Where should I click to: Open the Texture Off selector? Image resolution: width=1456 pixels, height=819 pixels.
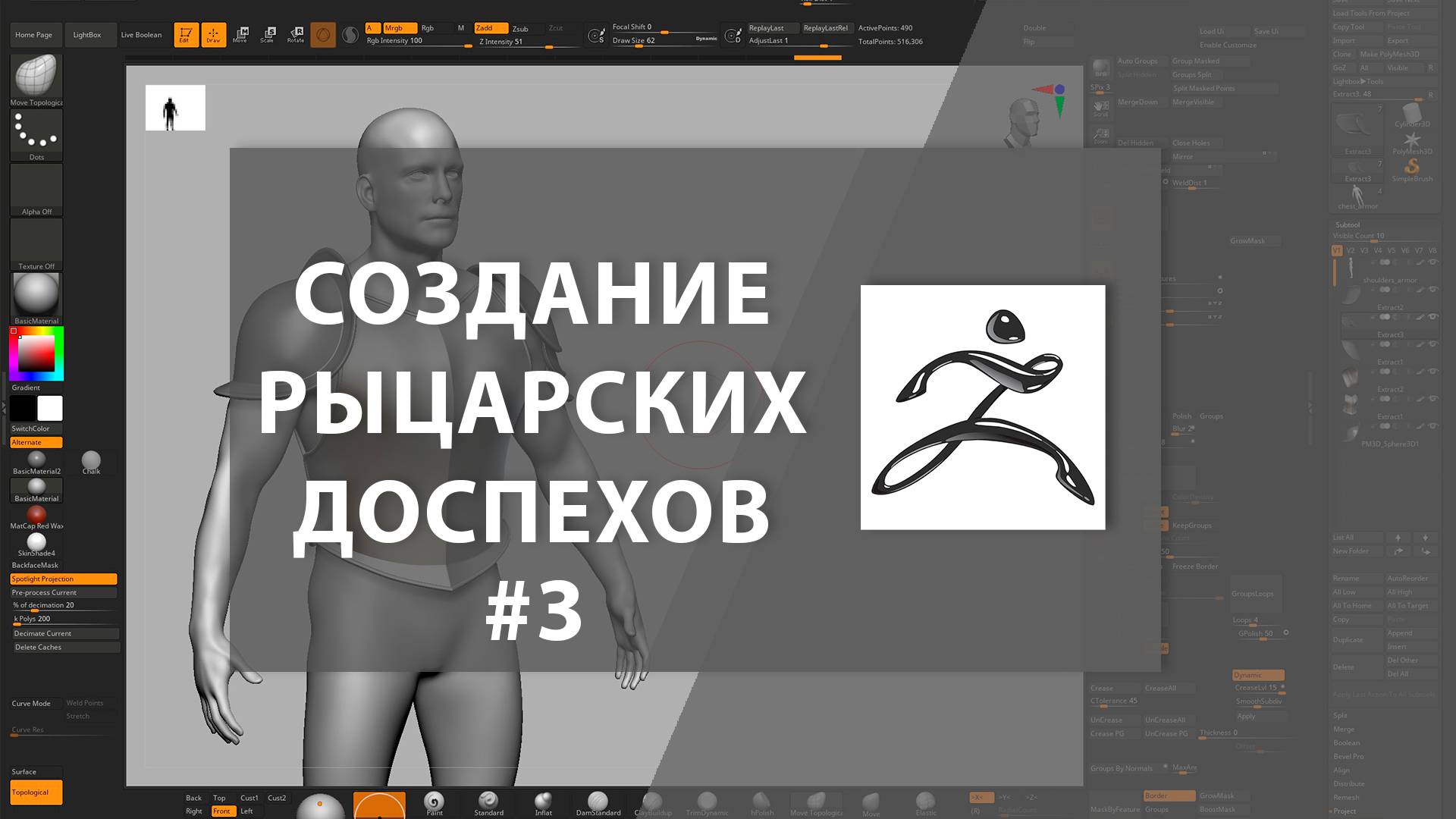click(x=36, y=244)
